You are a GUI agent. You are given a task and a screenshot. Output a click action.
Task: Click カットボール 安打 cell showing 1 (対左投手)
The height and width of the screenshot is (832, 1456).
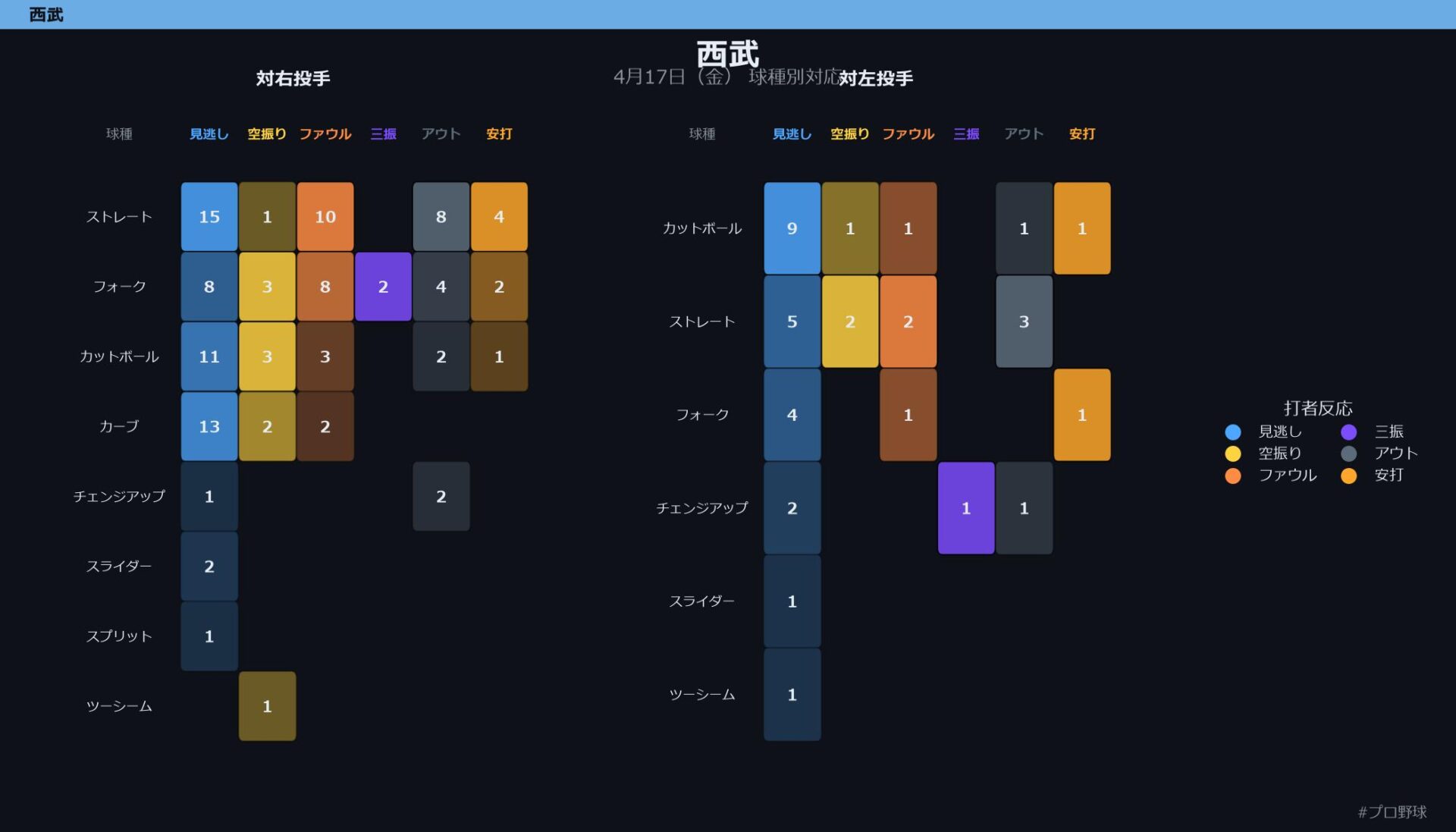click(x=1082, y=228)
